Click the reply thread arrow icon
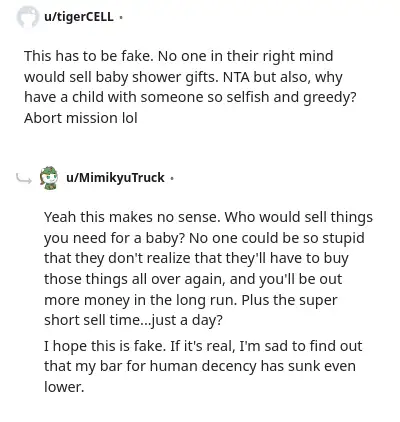This screenshot has width=400, height=422. pyautogui.click(x=24, y=179)
